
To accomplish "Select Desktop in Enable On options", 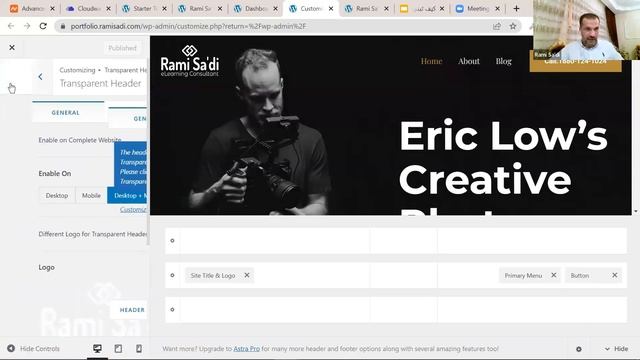I will (57, 196).
